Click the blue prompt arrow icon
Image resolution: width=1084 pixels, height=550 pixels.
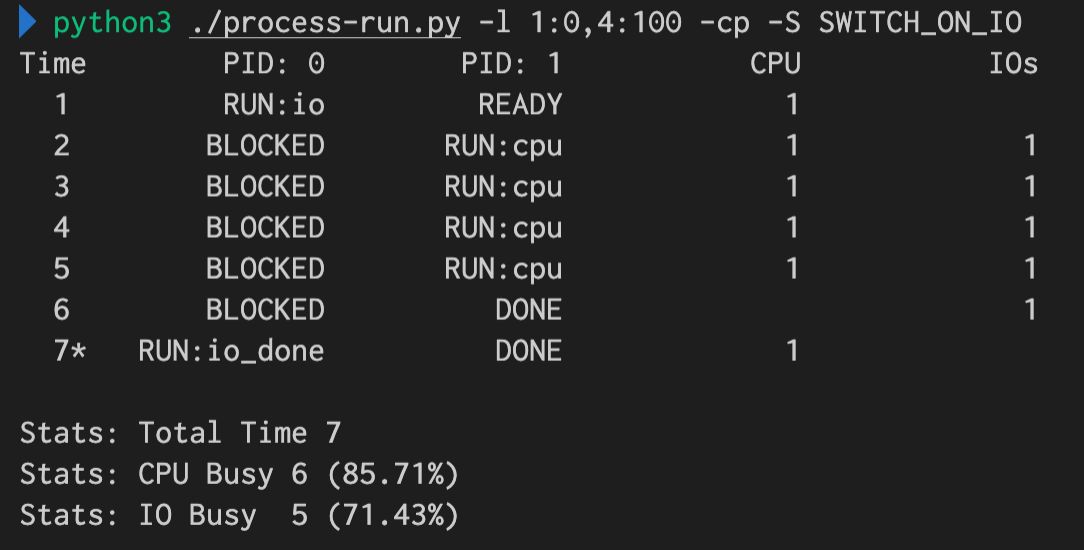click(x=28, y=22)
